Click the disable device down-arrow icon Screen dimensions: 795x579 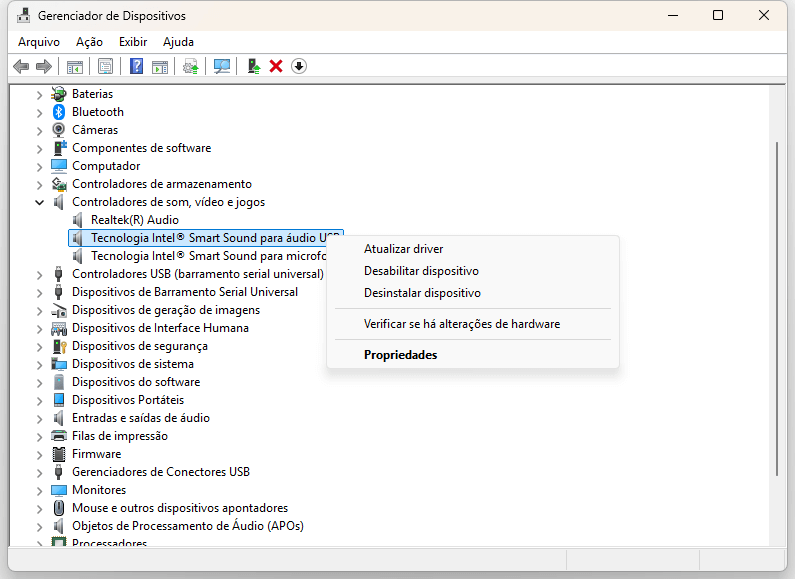298,66
